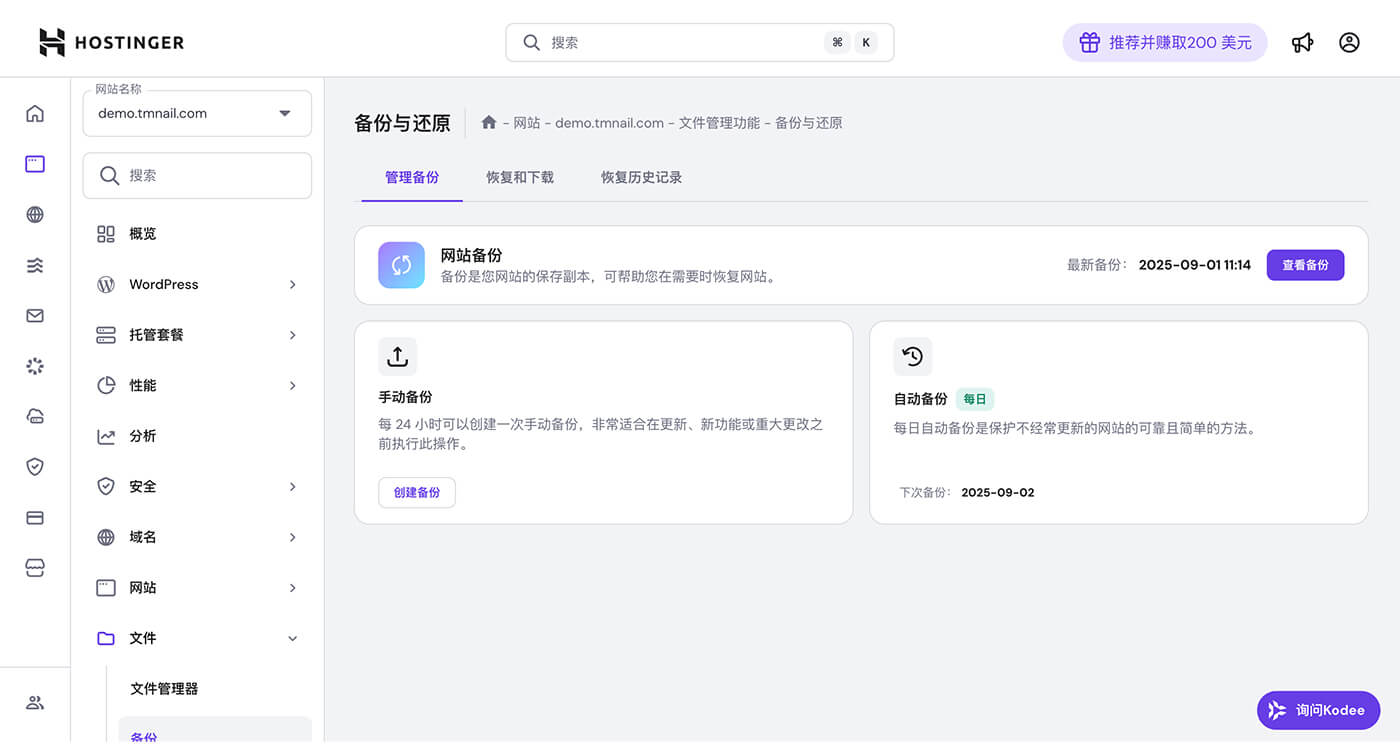This screenshot has width=1400, height=750.
Task: Expand the 性能 menu
Action: coord(292,385)
